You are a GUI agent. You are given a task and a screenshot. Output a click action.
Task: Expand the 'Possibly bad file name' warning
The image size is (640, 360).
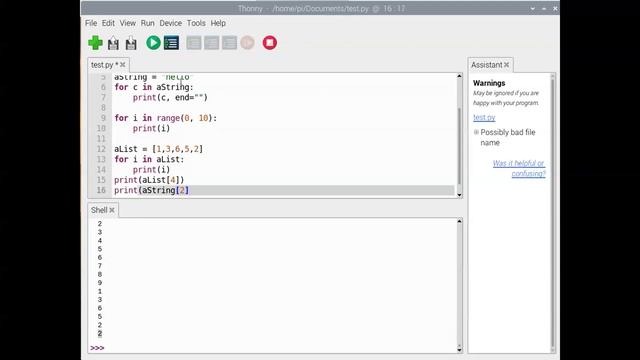(x=476, y=132)
